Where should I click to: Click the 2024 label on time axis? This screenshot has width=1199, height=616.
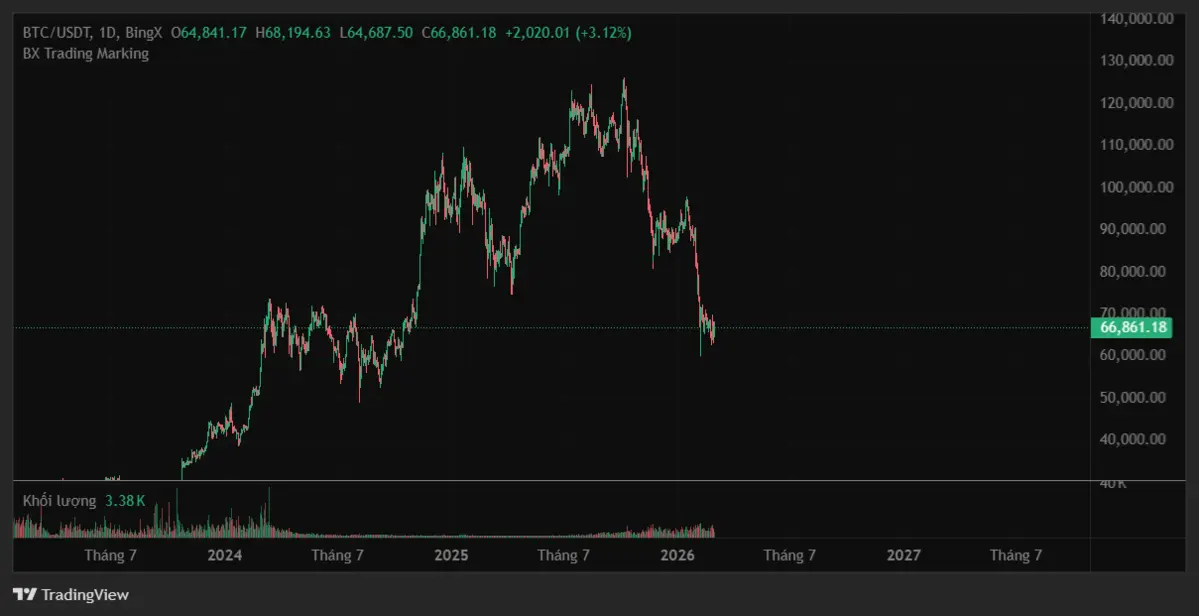click(x=225, y=555)
